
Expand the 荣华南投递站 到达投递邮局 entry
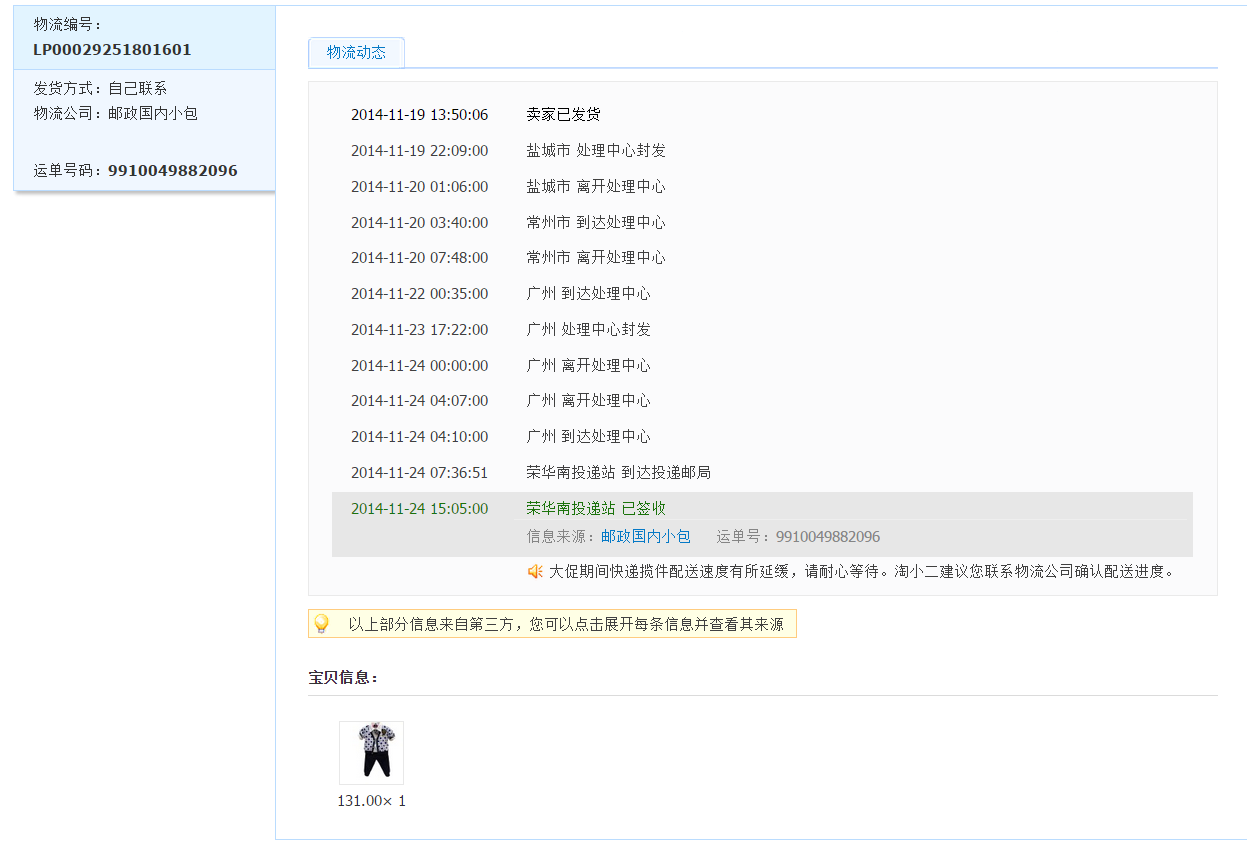point(618,473)
